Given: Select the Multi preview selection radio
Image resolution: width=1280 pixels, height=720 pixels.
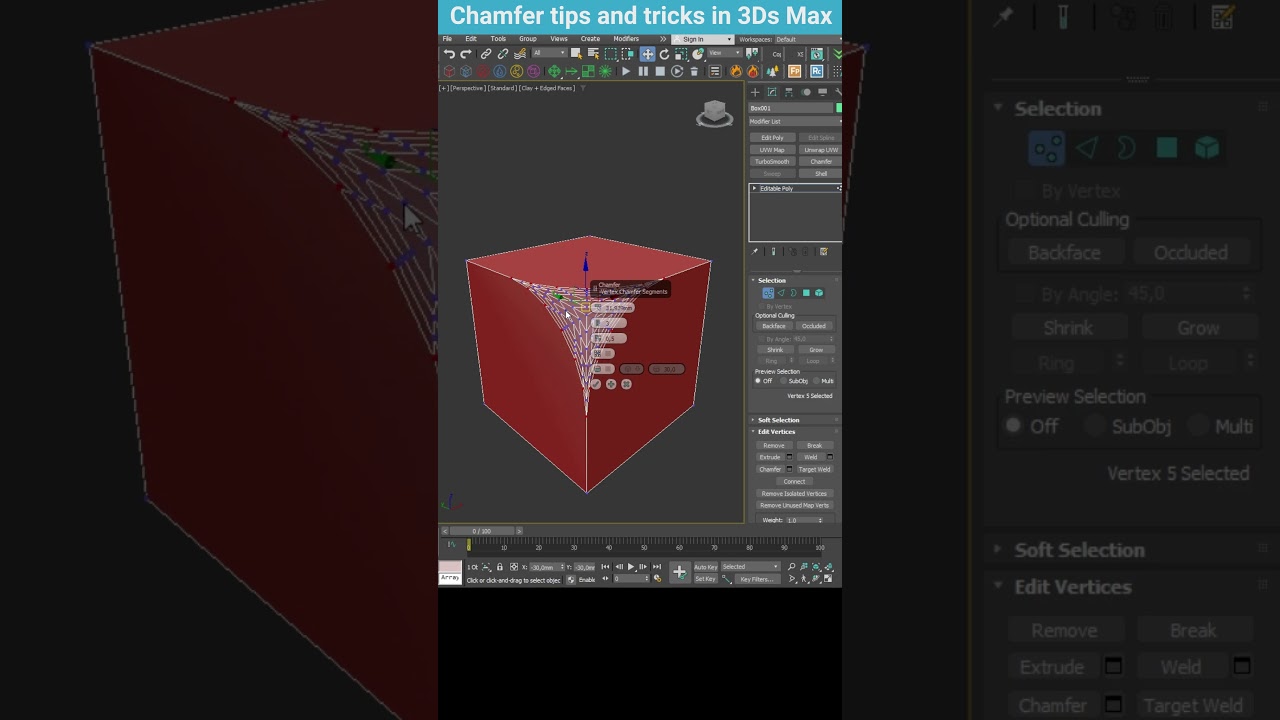Looking at the screenshot, I should pyautogui.click(x=816, y=381).
